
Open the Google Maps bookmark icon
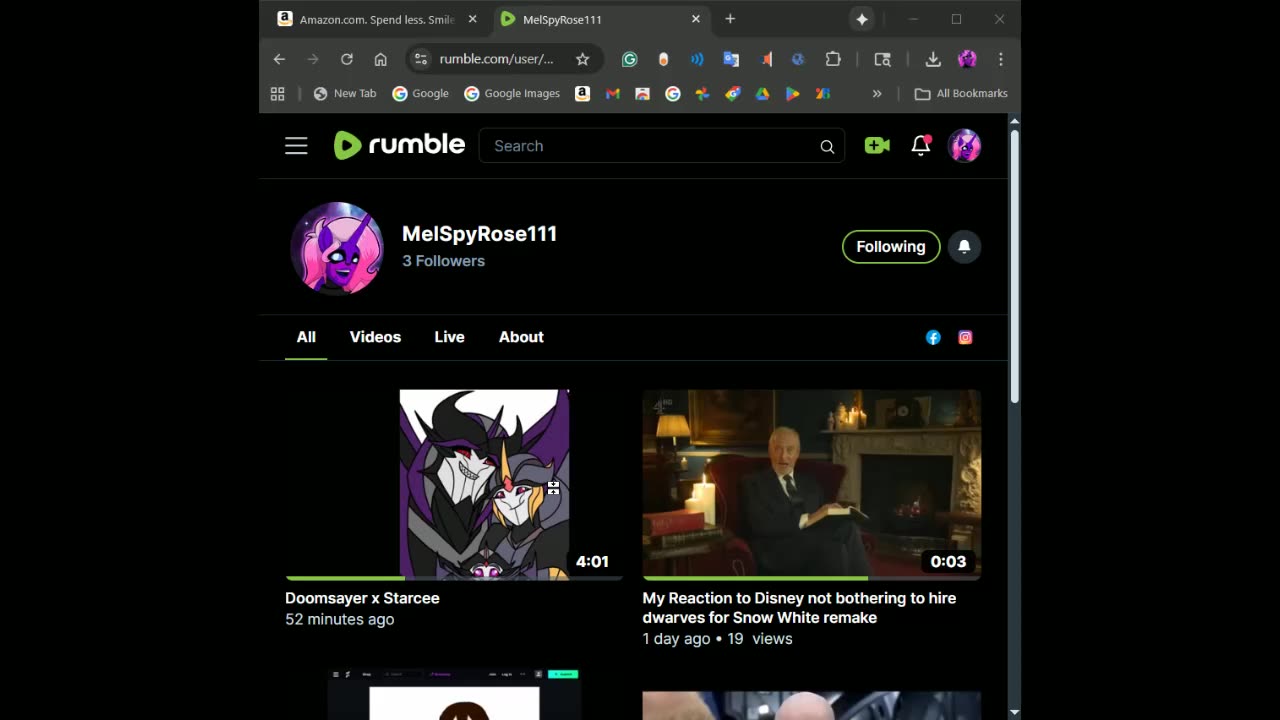click(733, 93)
